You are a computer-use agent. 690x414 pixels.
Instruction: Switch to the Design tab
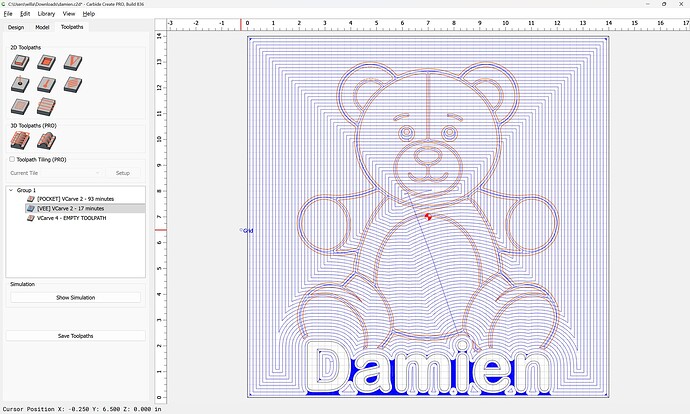[16, 27]
